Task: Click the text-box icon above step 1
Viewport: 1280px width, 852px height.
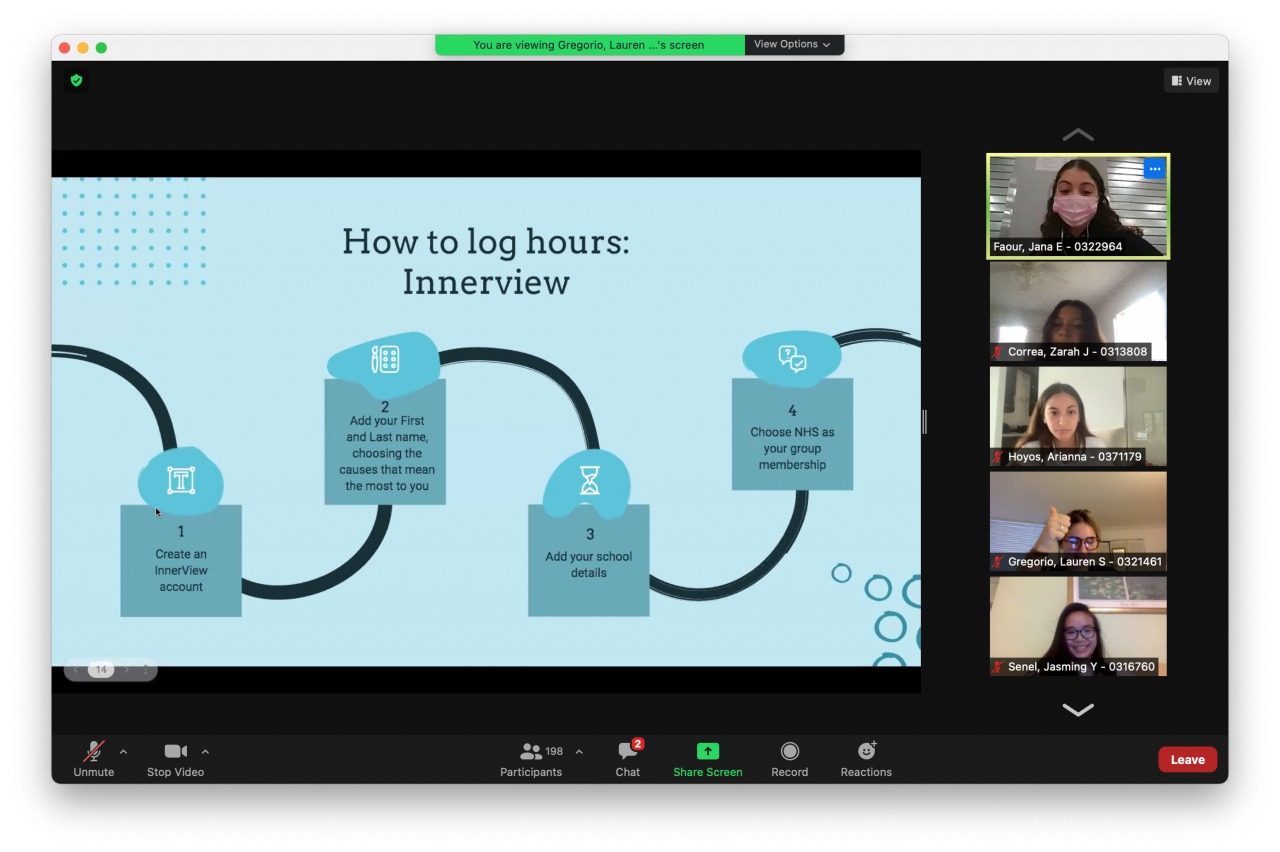Action: pos(181,480)
